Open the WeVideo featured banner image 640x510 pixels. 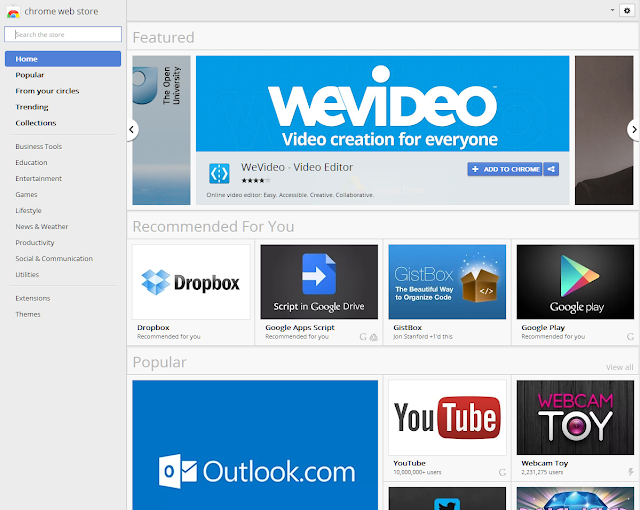click(382, 104)
